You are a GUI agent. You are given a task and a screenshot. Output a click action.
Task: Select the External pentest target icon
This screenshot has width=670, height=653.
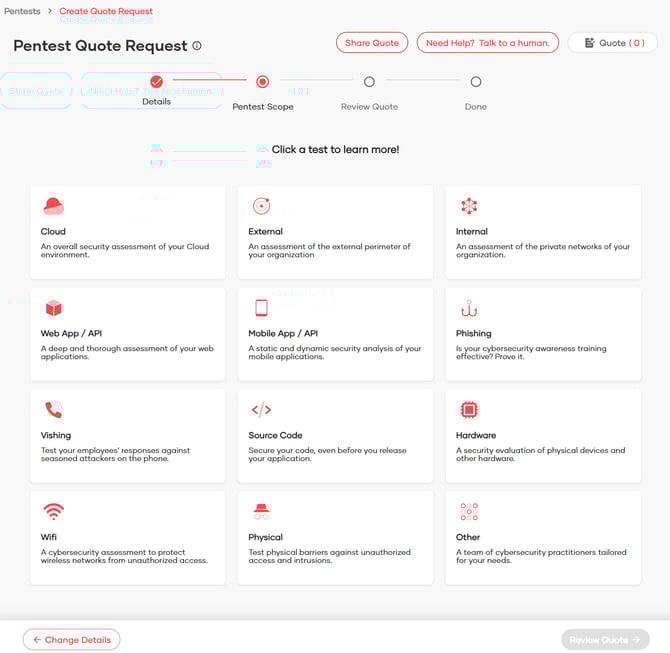261,206
